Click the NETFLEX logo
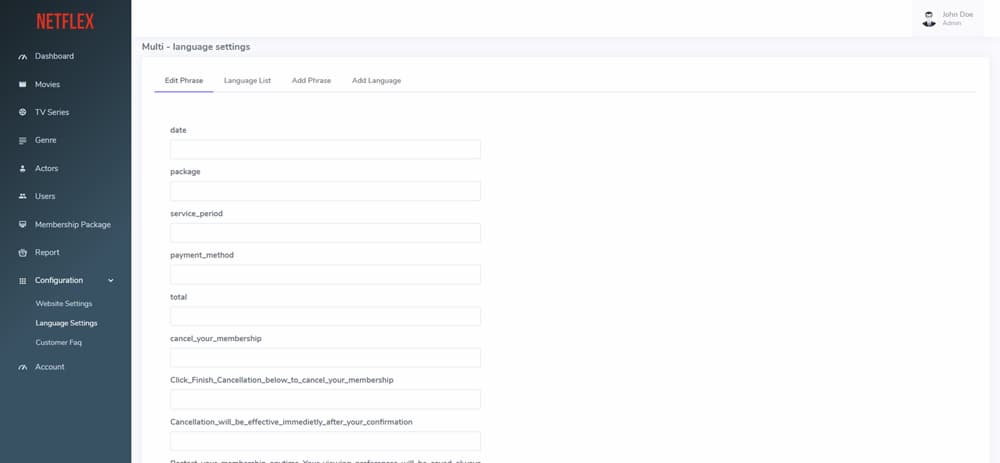The image size is (1000, 463). click(65, 21)
